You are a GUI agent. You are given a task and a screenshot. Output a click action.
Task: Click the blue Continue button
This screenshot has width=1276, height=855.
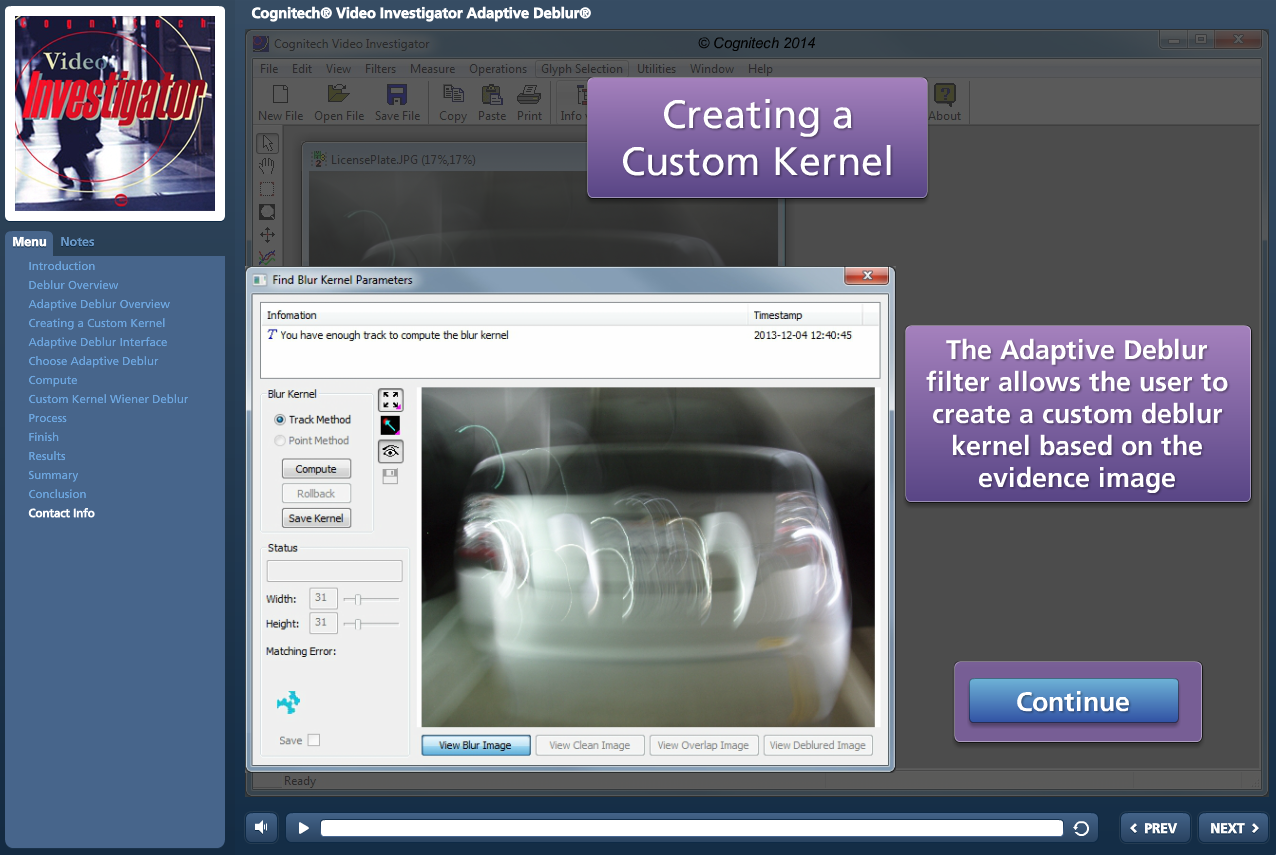(1073, 701)
